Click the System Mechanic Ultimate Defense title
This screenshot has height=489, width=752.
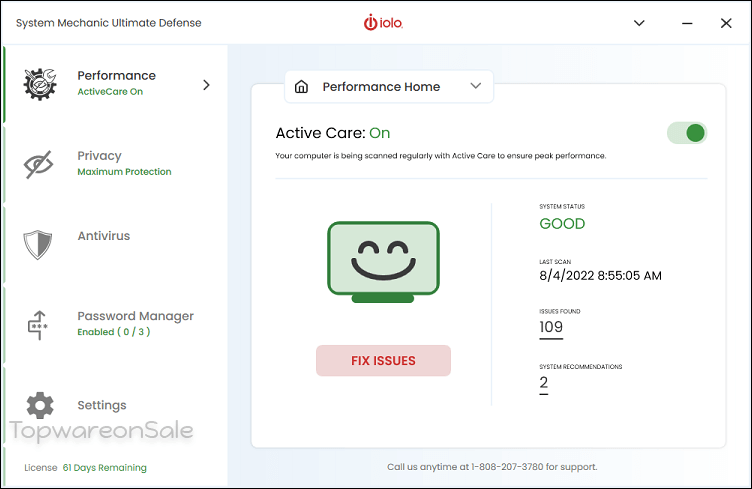[108, 23]
